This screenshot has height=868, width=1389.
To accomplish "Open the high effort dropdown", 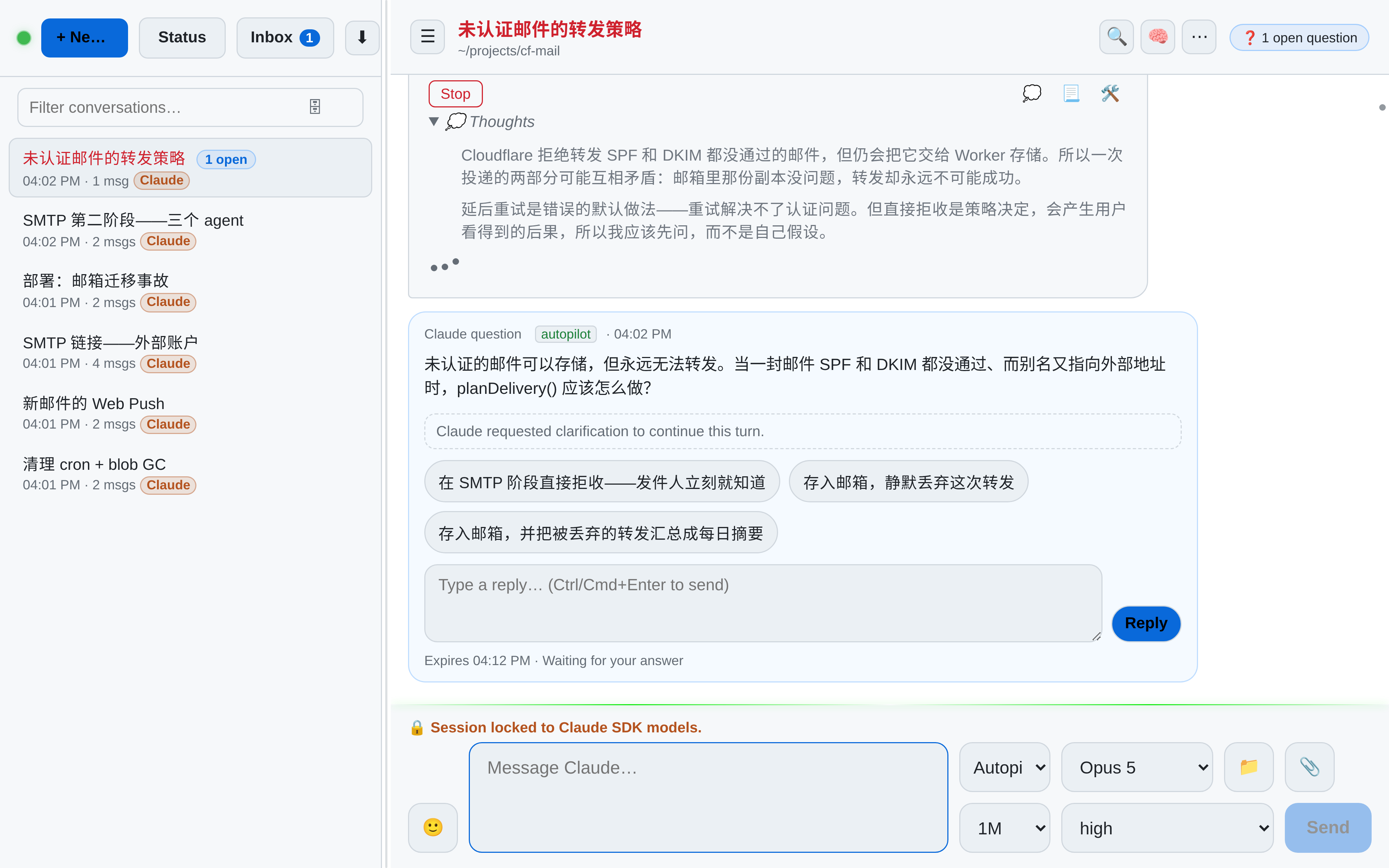I will pyautogui.click(x=1167, y=827).
